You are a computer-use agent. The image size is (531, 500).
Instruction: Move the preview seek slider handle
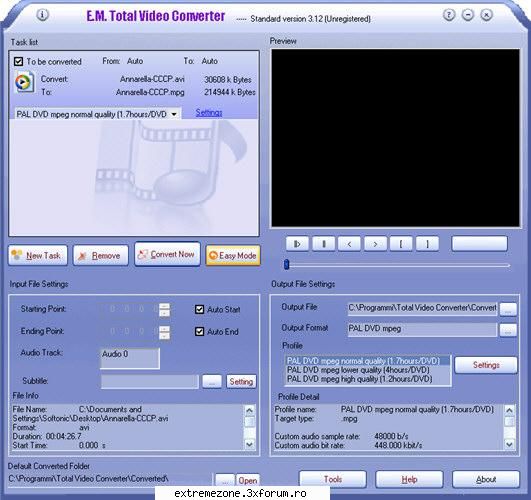point(286,265)
